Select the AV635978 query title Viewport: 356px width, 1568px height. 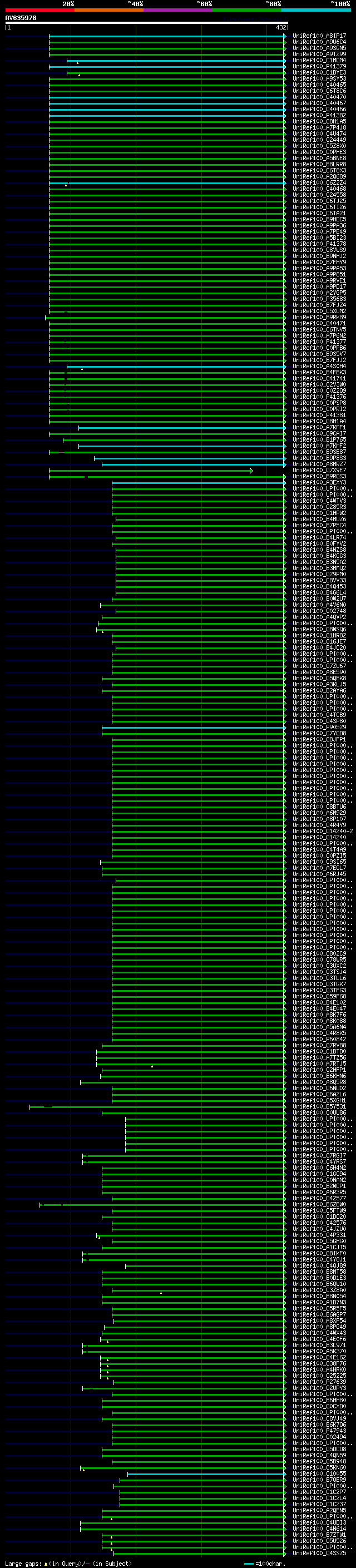(x=21, y=18)
